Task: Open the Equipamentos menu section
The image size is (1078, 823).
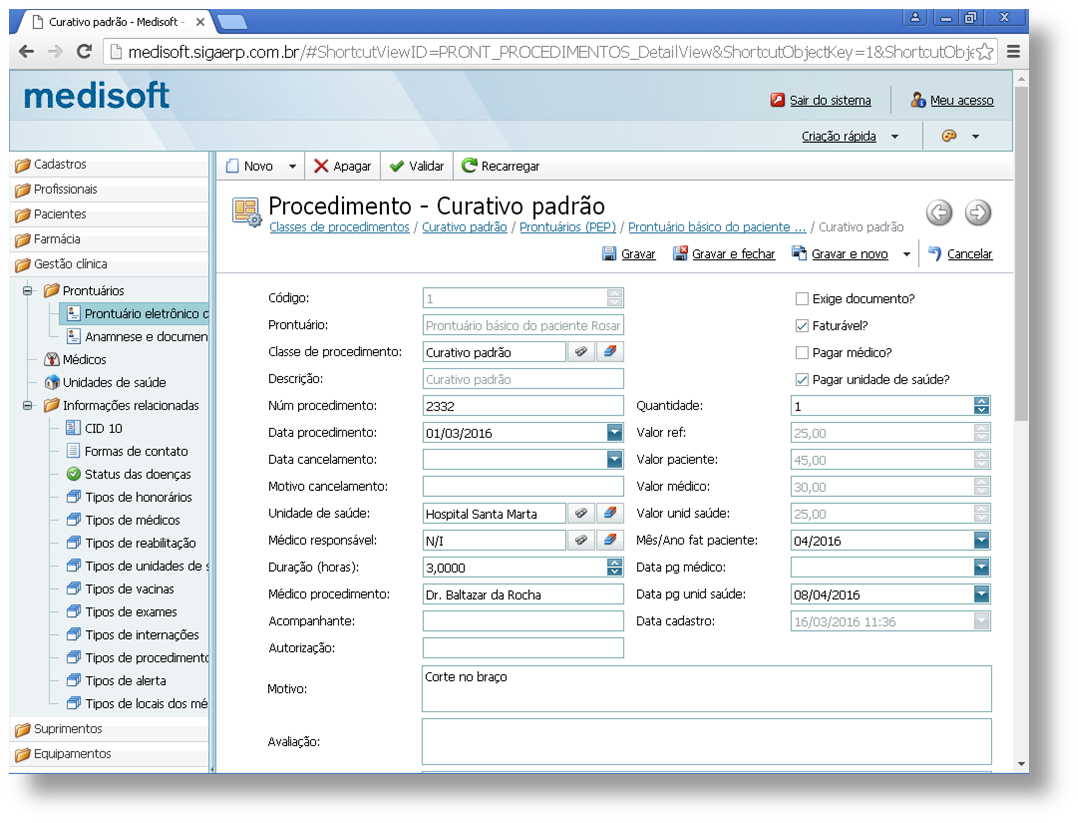Action: (109, 754)
